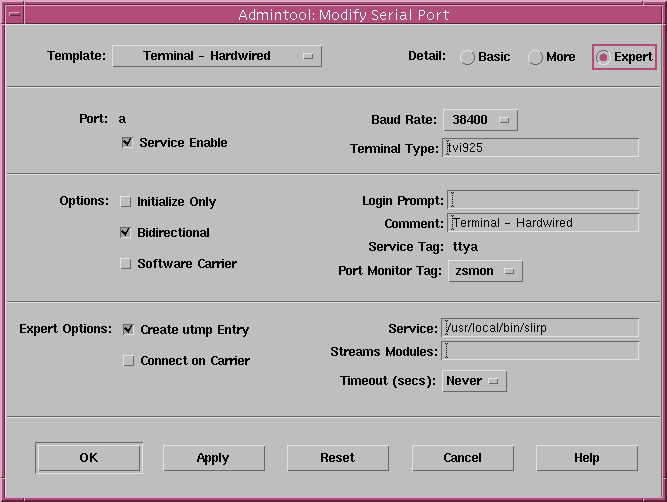Screen dimensions: 667x502
Task: Expand the Baud Rate 38400 dropdown
Action: pyautogui.click(x=481, y=120)
